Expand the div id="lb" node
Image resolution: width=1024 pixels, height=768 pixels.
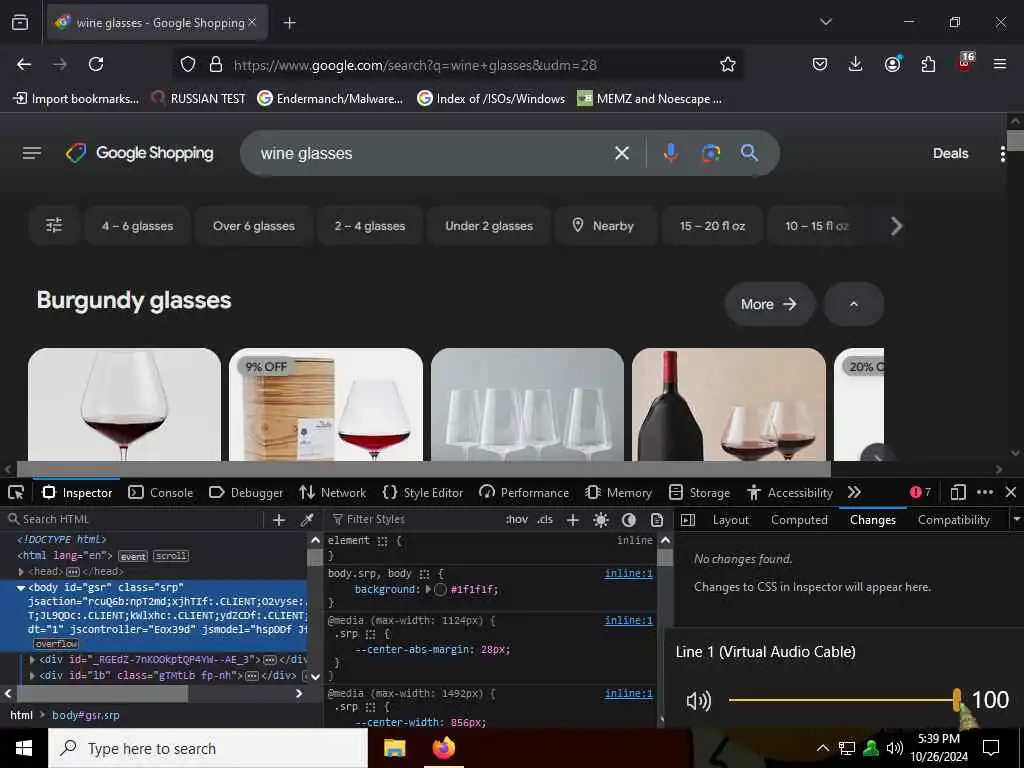coord(32,675)
